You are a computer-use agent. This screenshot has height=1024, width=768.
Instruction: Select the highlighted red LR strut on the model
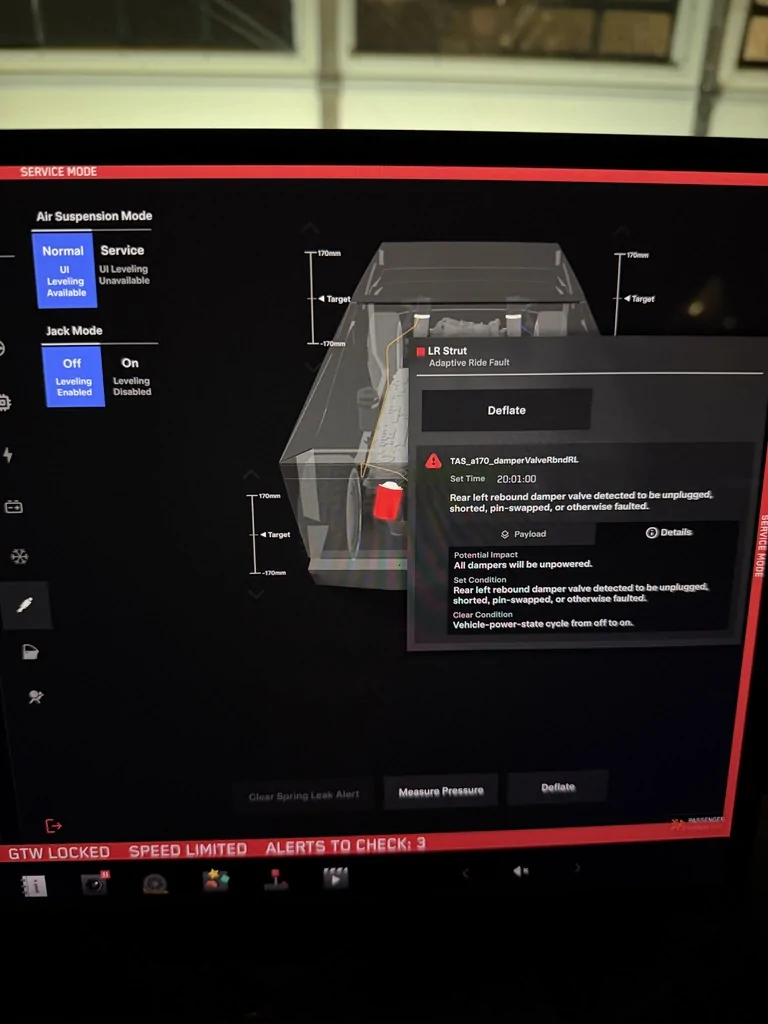pyautogui.click(x=388, y=501)
